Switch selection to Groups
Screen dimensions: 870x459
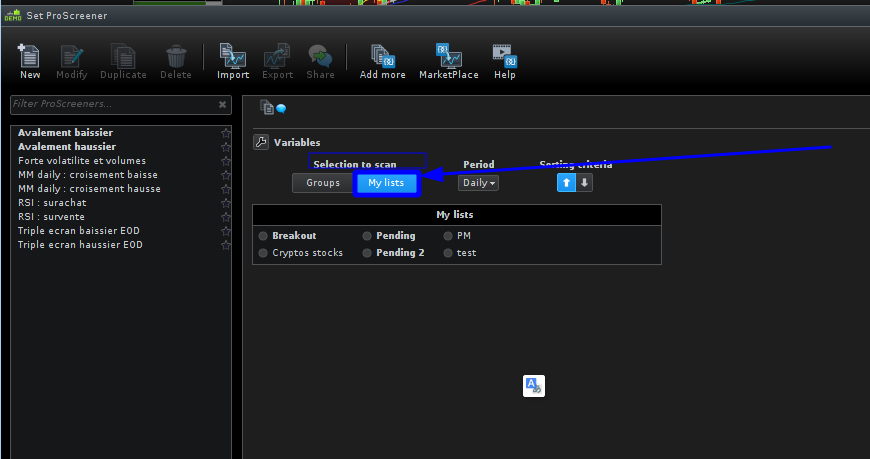pos(323,183)
